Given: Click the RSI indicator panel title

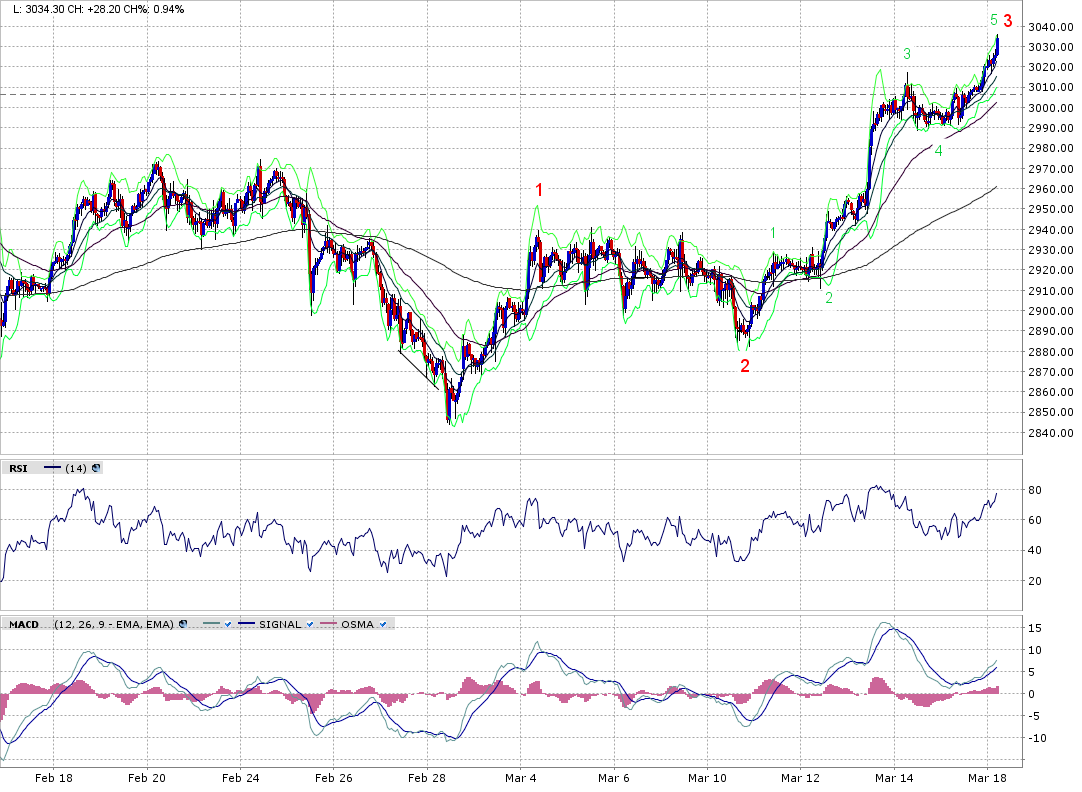Looking at the screenshot, I should point(18,467).
